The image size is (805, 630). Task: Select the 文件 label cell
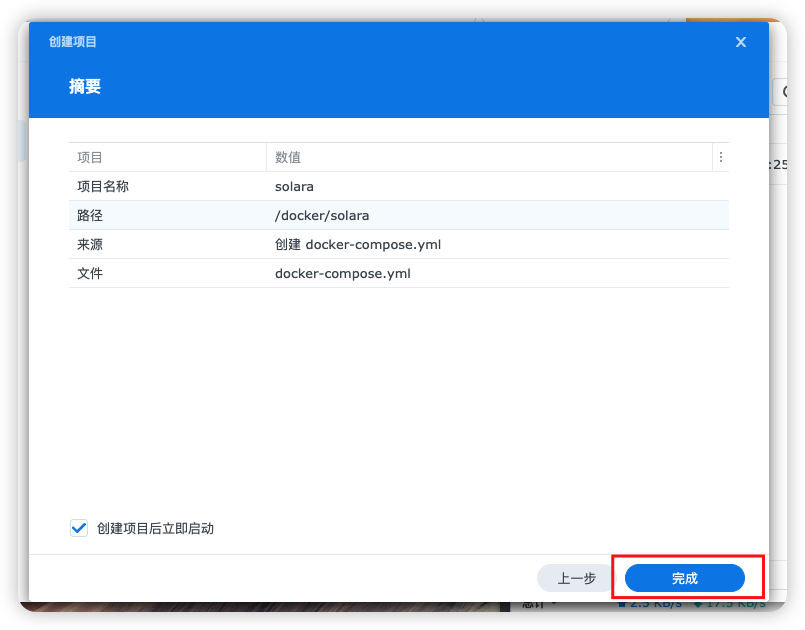coord(90,273)
